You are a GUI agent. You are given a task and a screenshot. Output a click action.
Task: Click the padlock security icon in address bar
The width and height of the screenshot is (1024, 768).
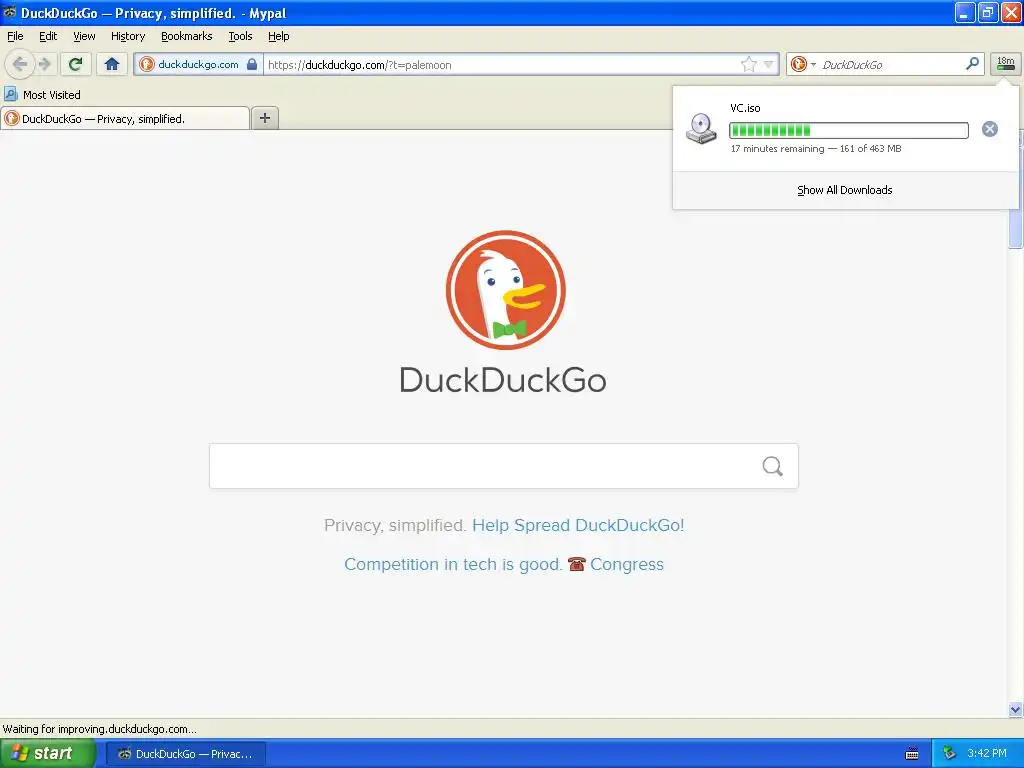point(252,64)
